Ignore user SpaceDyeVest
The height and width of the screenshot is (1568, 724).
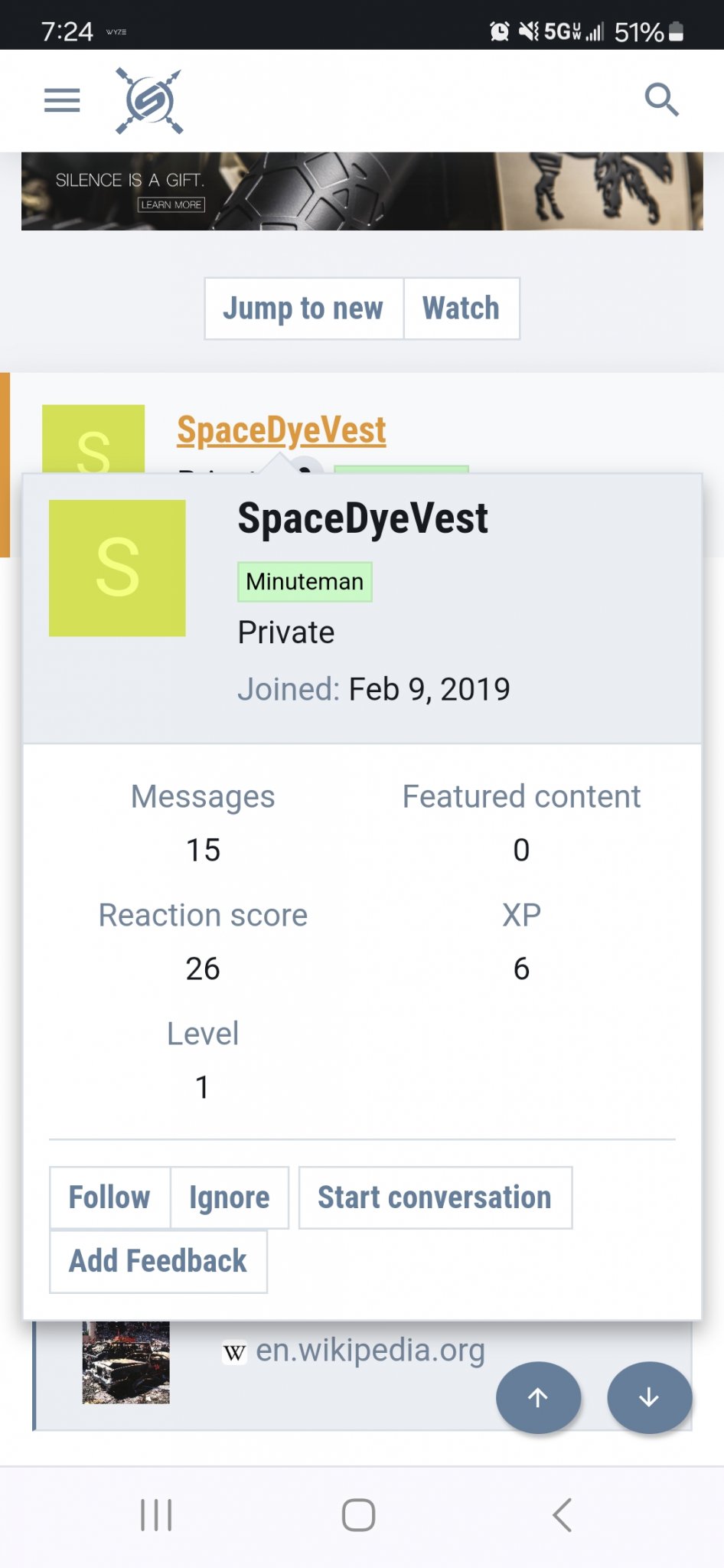click(x=230, y=1197)
